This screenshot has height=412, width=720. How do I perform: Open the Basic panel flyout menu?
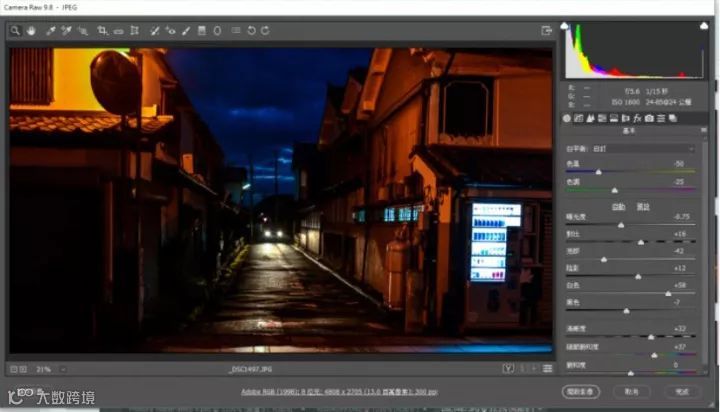[x=703, y=131]
